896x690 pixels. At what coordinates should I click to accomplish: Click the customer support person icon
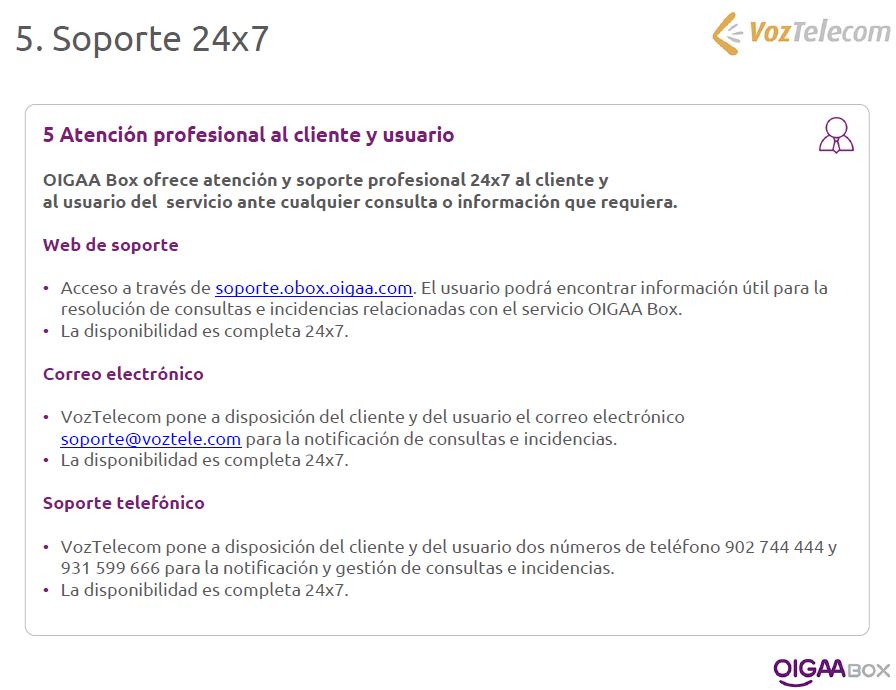(x=836, y=135)
